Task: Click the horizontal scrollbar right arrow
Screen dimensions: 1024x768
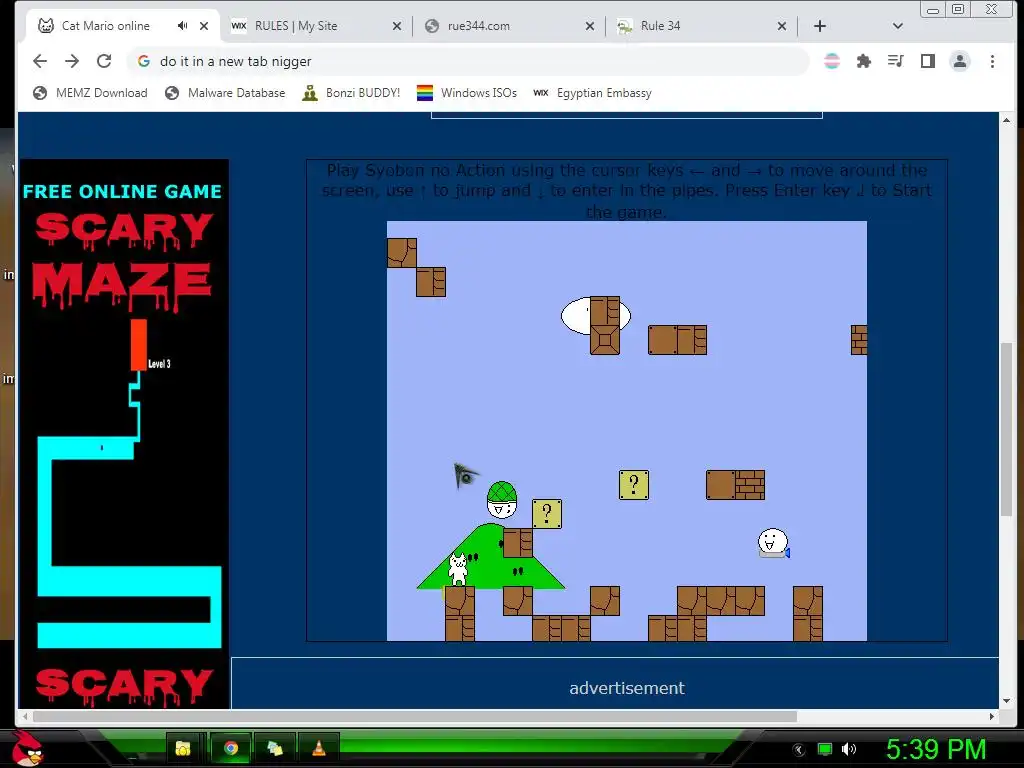Action: (x=992, y=716)
